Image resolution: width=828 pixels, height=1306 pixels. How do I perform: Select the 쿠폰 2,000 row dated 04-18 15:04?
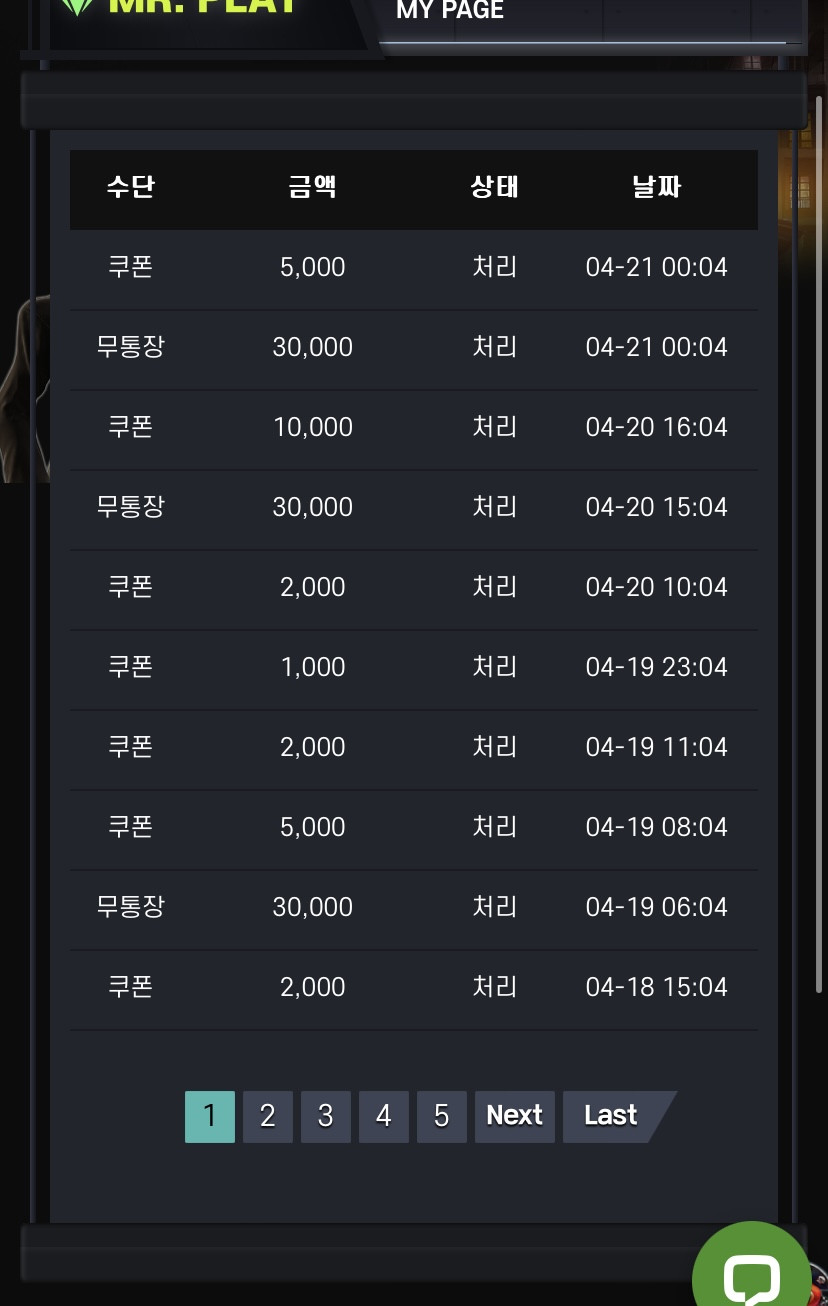[x=414, y=988]
